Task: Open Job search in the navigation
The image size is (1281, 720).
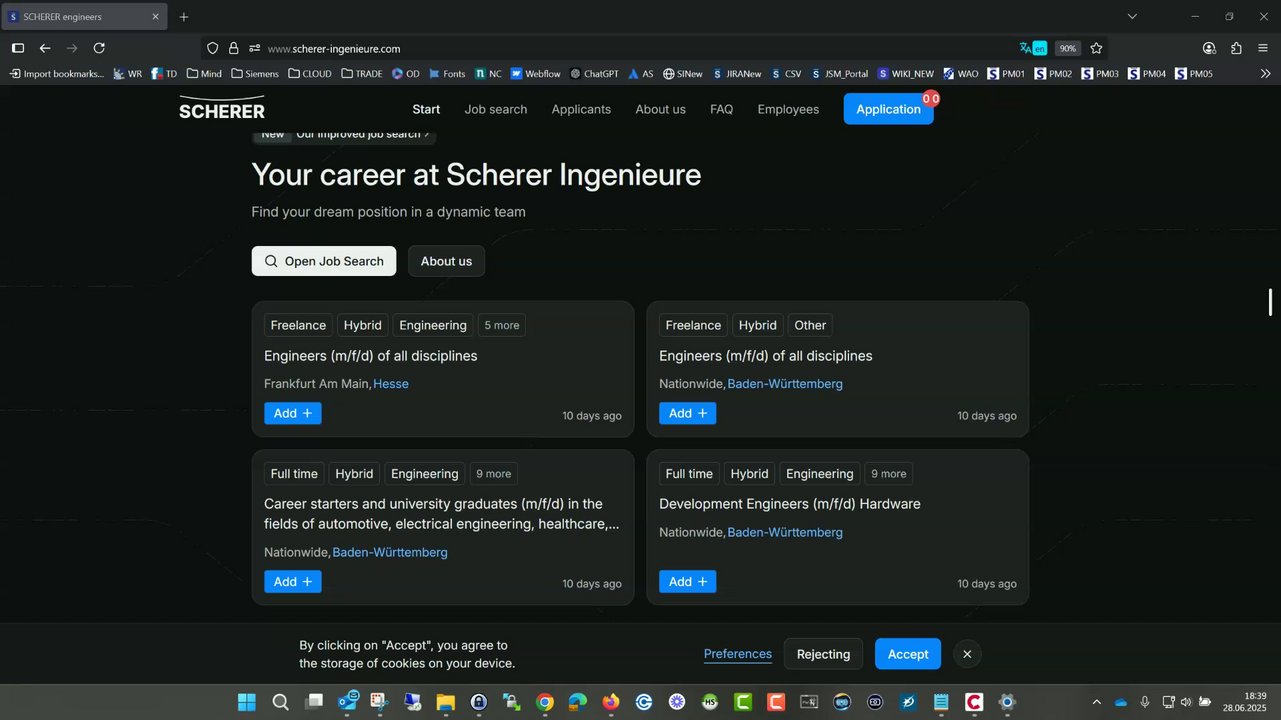Action: click(x=496, y=109)
